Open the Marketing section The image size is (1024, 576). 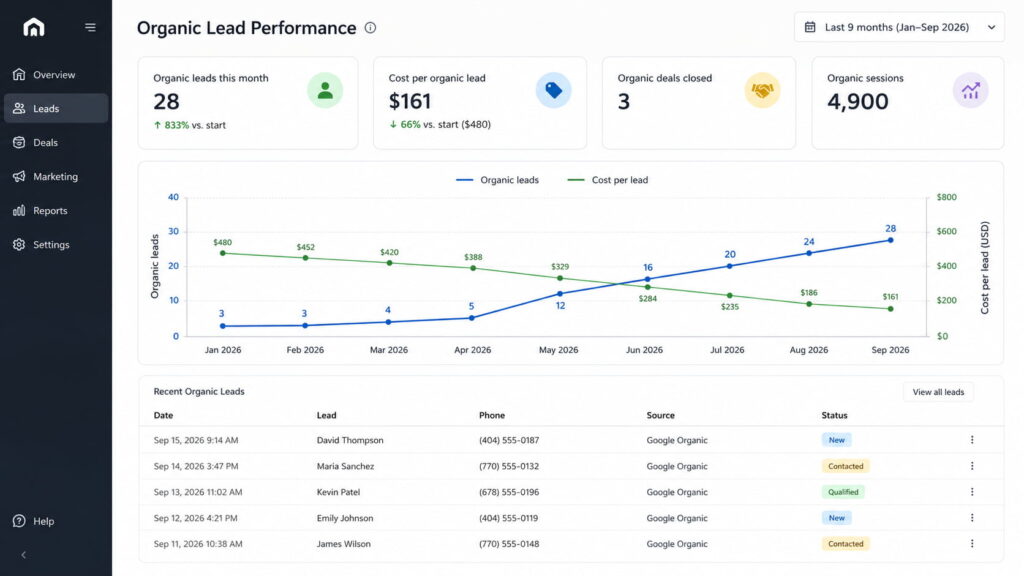click(x=56, y=176)
